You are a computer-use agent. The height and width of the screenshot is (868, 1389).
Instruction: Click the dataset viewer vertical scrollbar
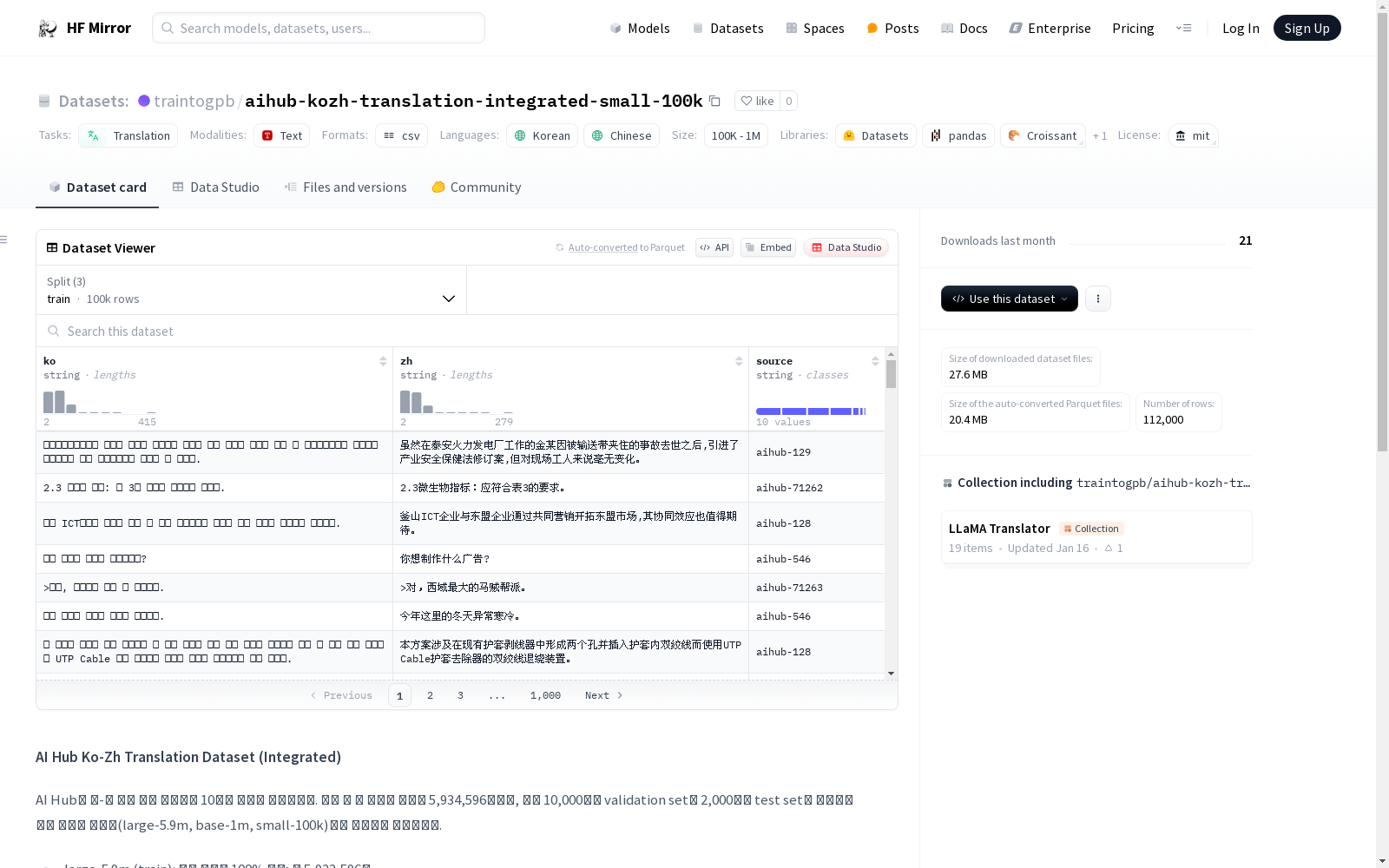tap(891, 374)
